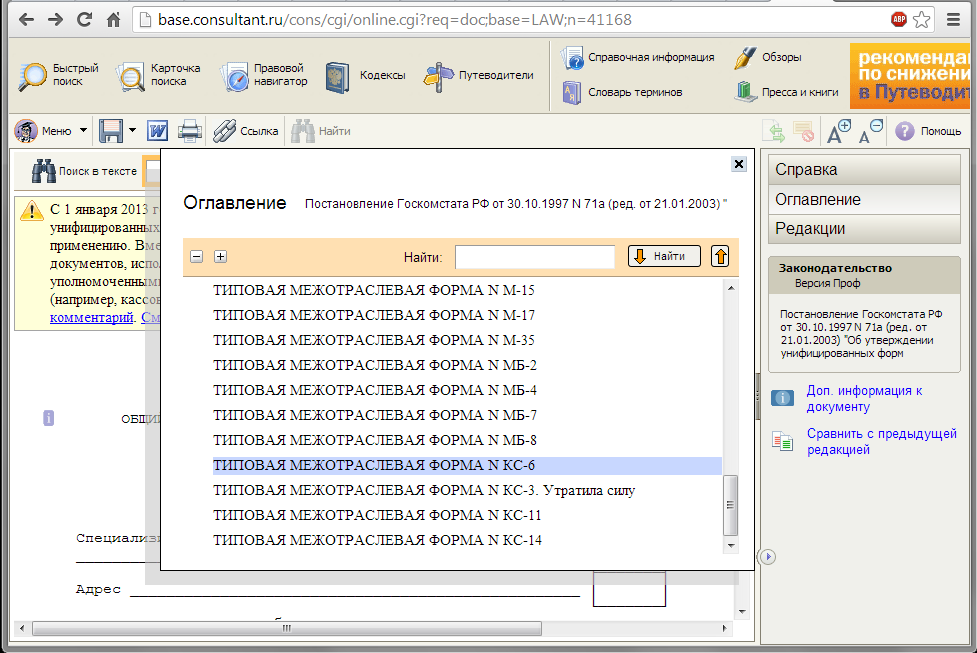Search upward with the up arrow button

coord(720,256)
